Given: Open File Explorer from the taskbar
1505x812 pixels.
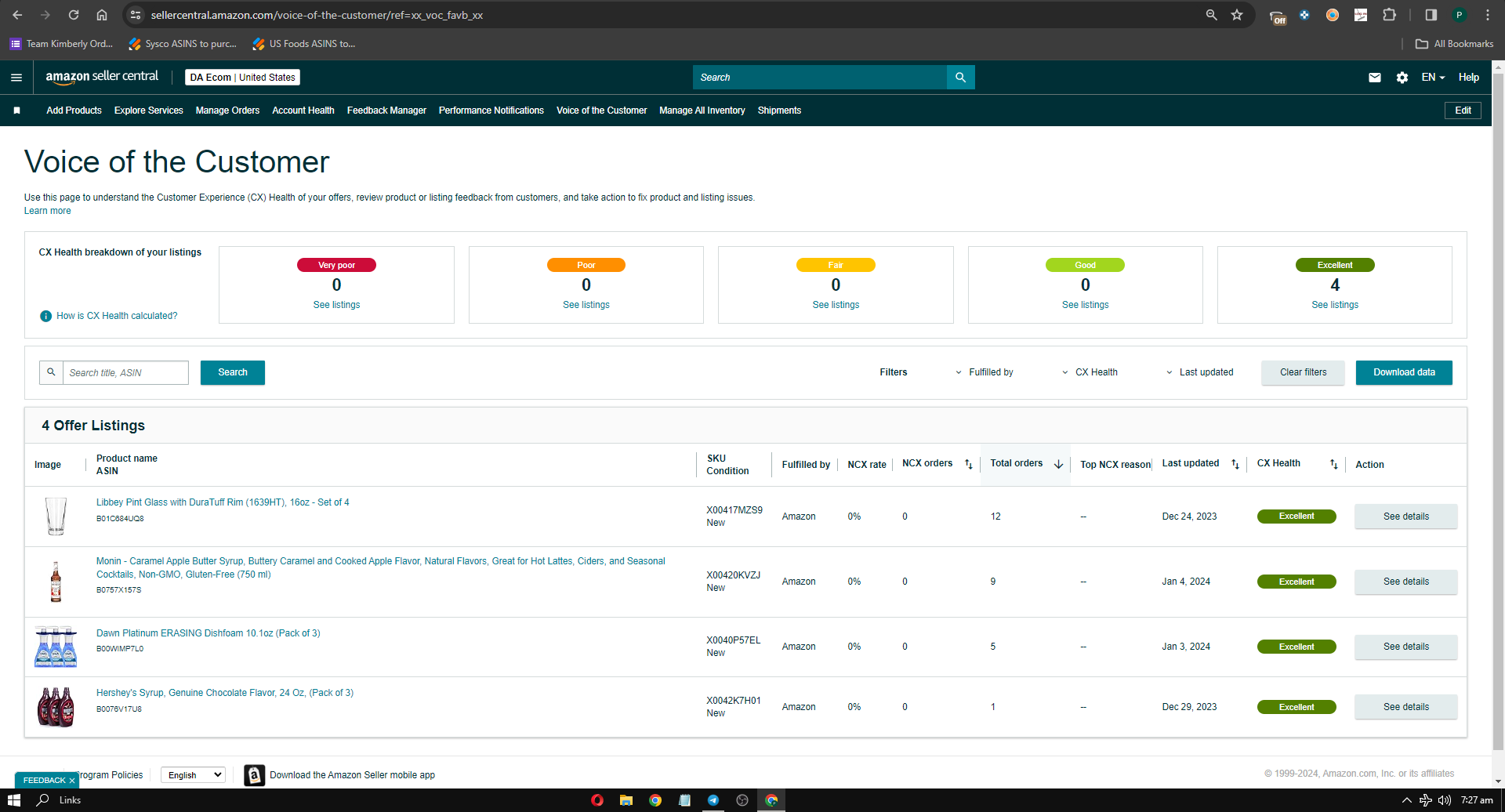Looking at the screenshot, I should tap(626, 800).
